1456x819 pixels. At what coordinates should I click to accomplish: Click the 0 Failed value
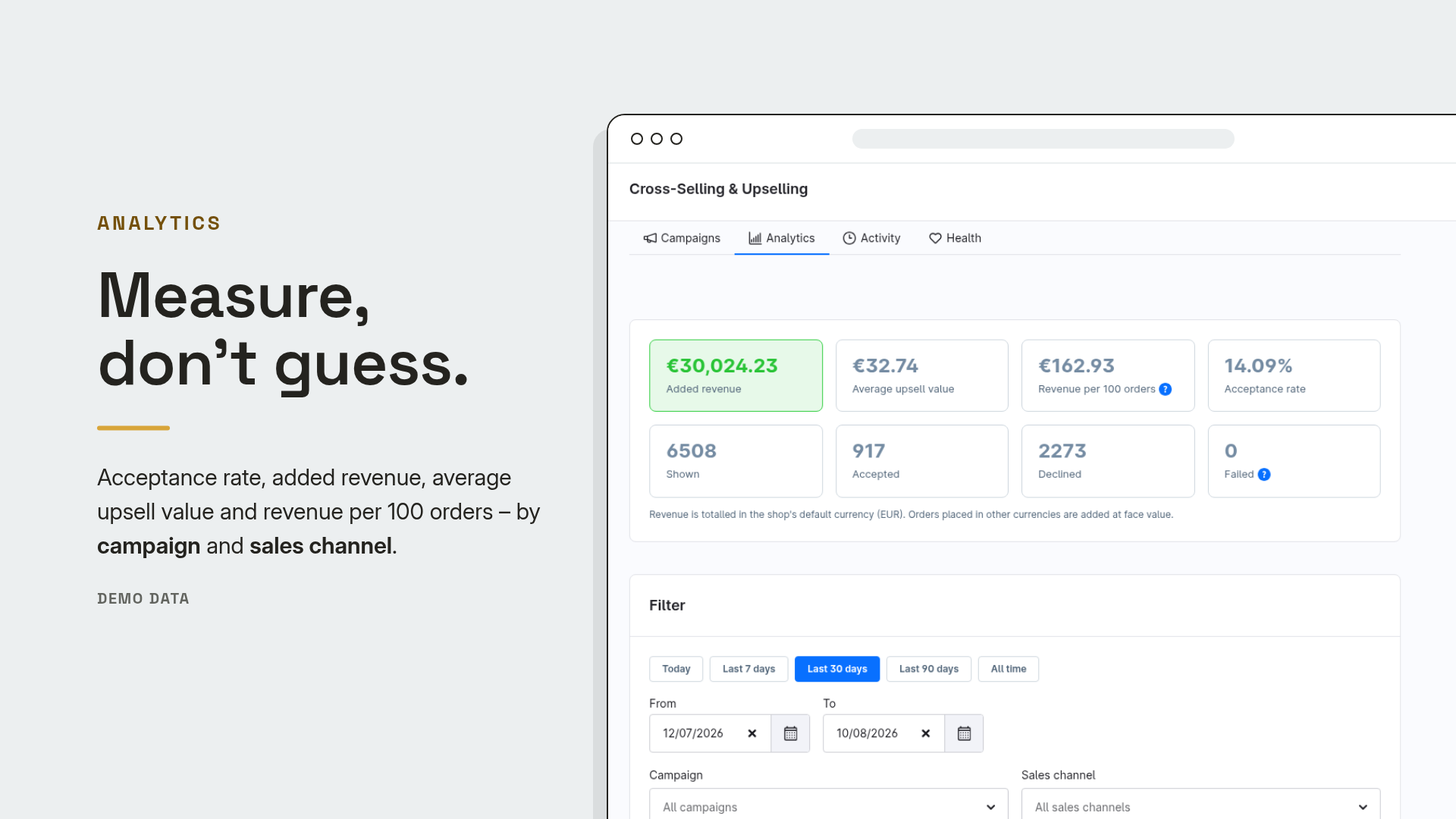pos(1231,451)
